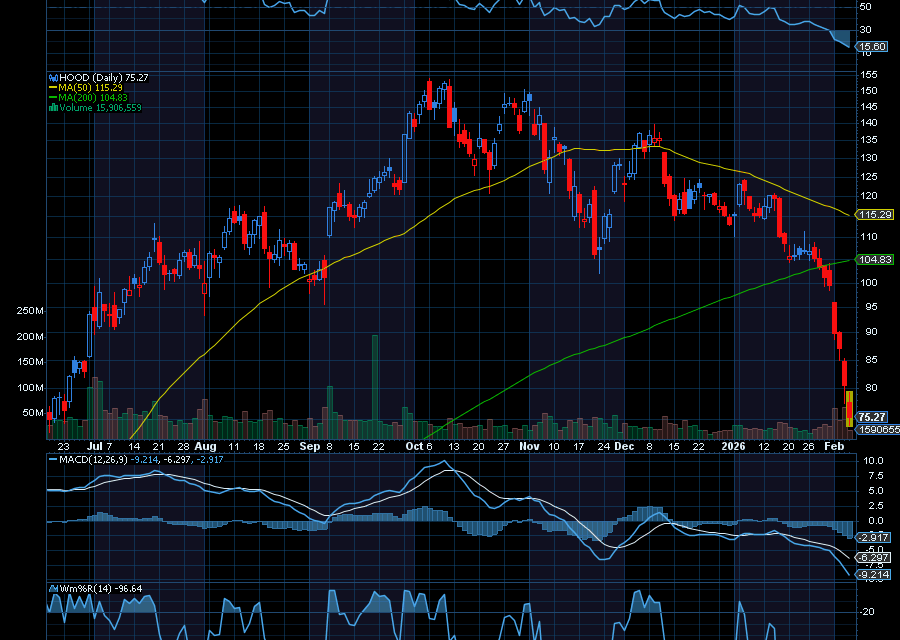Select the HOOD (Daily) 75.27 legend label

tap(95, 77)
